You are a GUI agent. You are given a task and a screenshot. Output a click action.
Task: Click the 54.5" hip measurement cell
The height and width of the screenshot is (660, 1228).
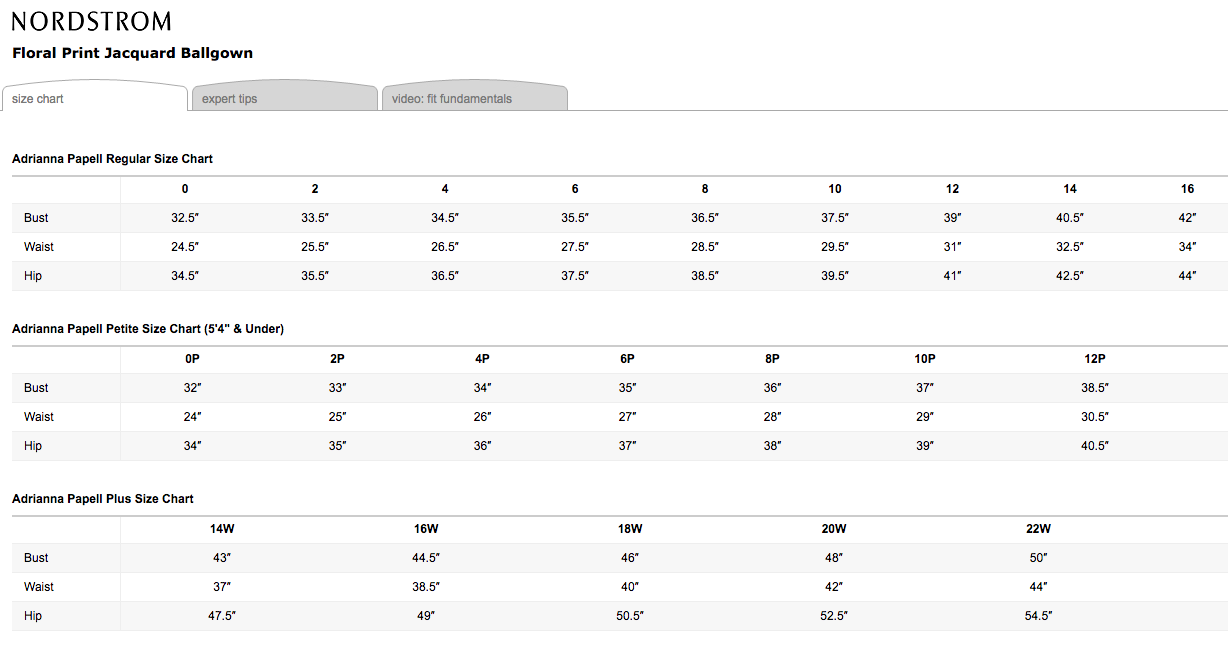(x=1038, y=616)
